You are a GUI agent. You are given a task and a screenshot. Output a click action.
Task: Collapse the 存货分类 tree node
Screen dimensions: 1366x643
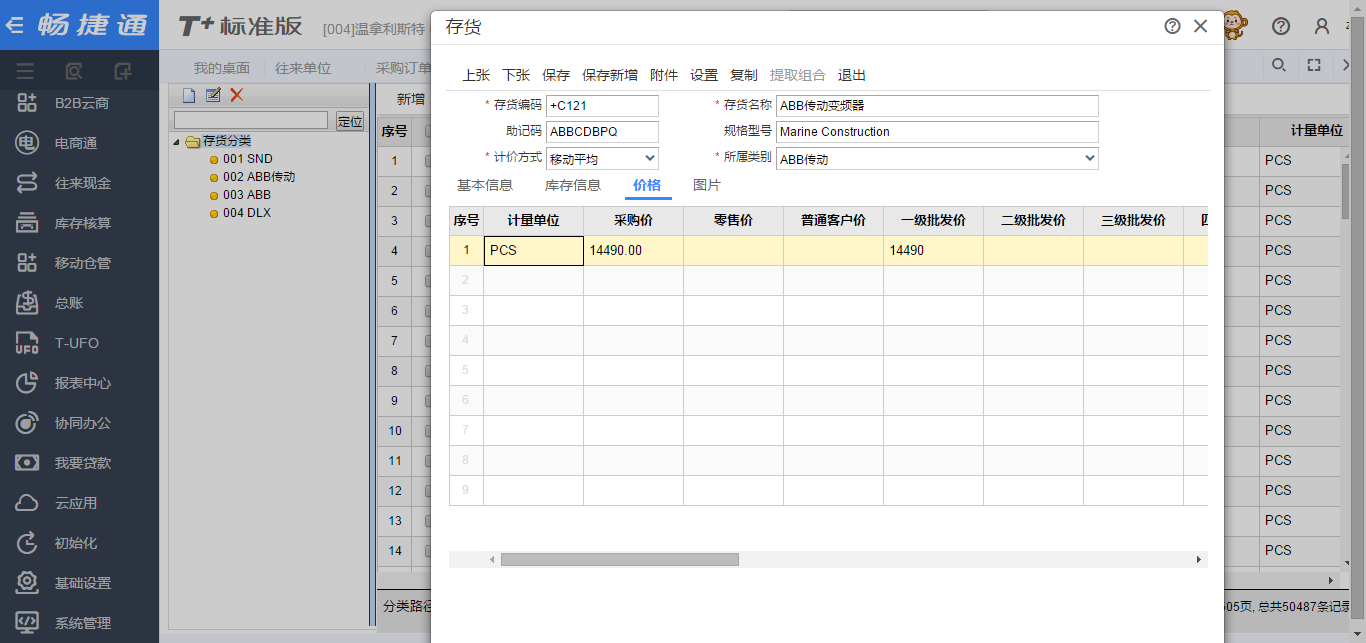(177, 142)
